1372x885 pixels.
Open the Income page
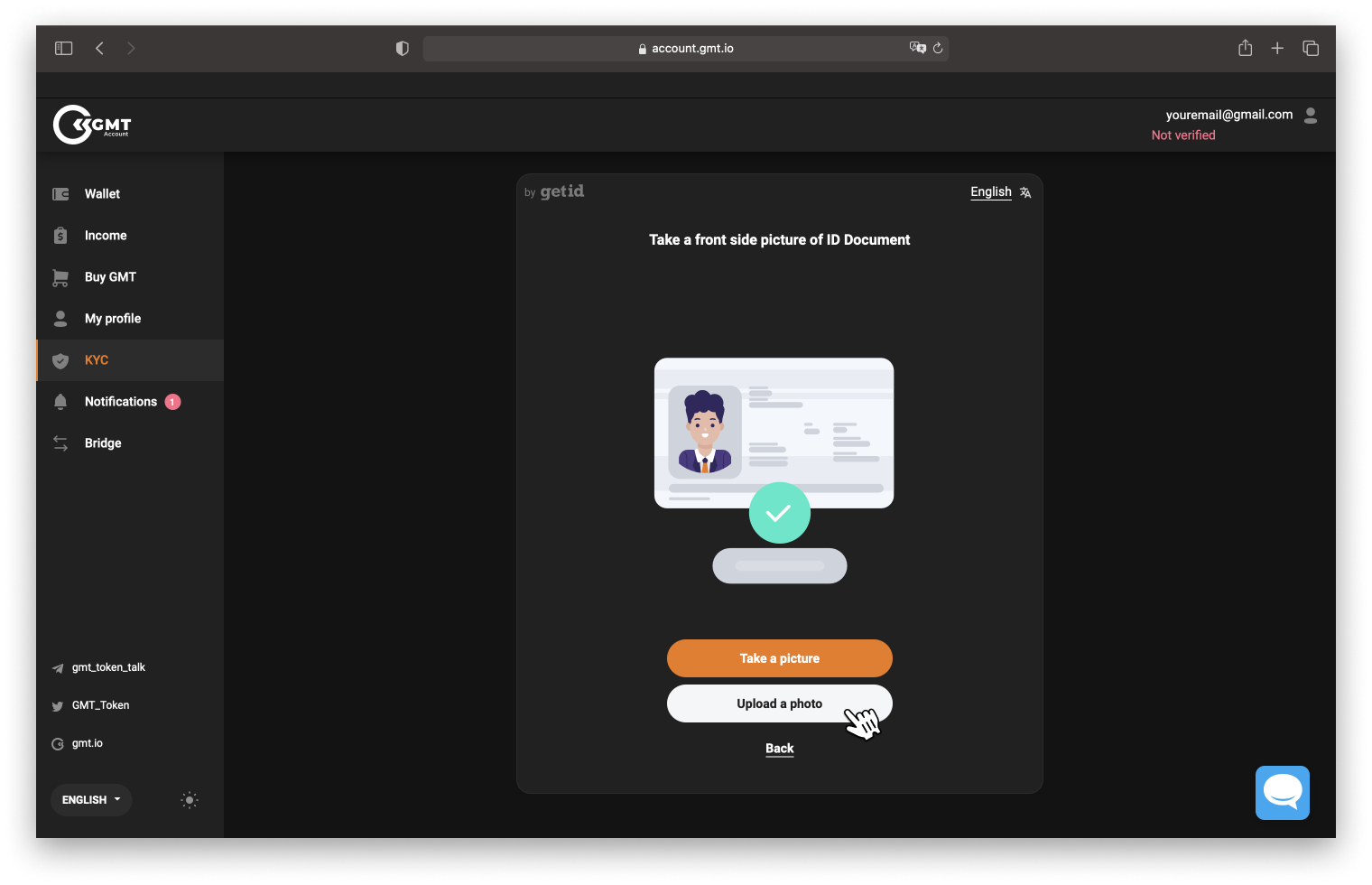click(x=130, y=236)
